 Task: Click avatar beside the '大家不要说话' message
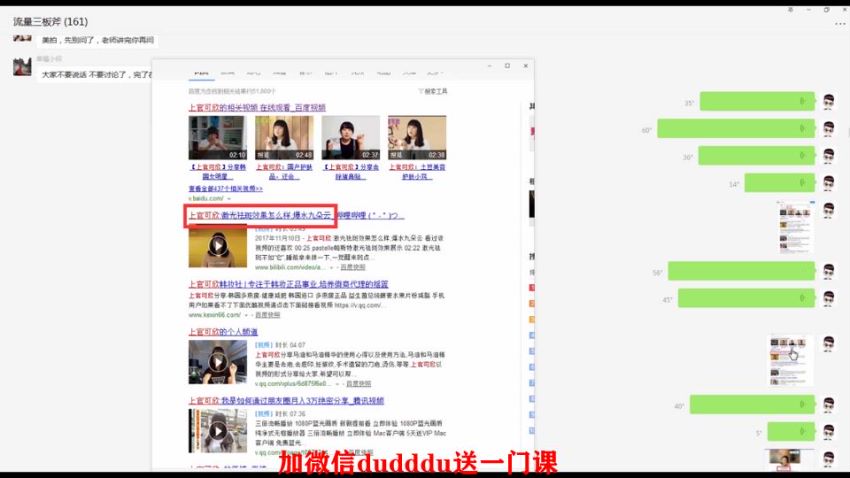22,67
